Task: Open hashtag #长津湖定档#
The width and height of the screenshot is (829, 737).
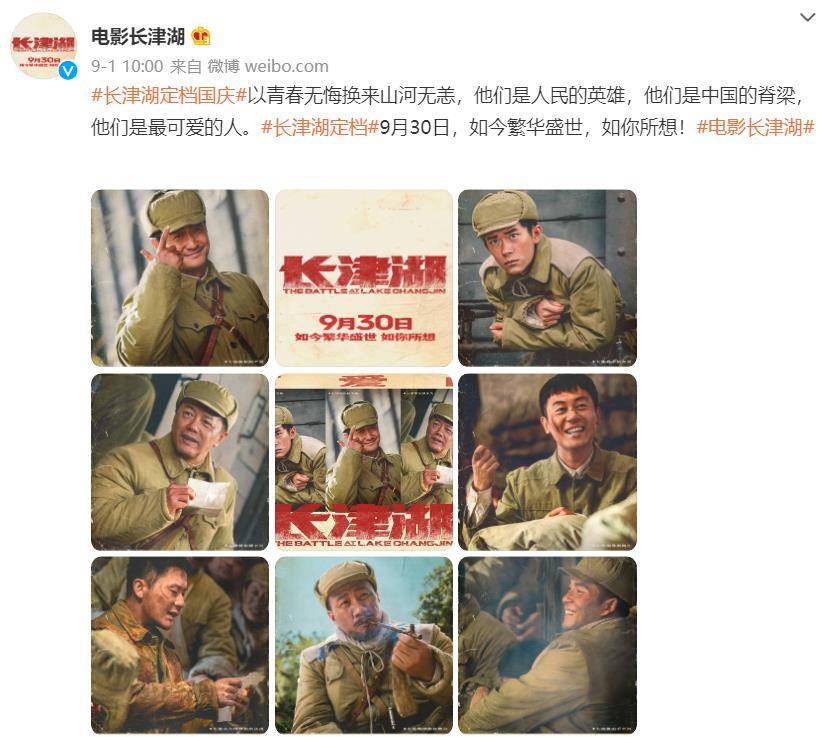Action: [x=320, y=127]
